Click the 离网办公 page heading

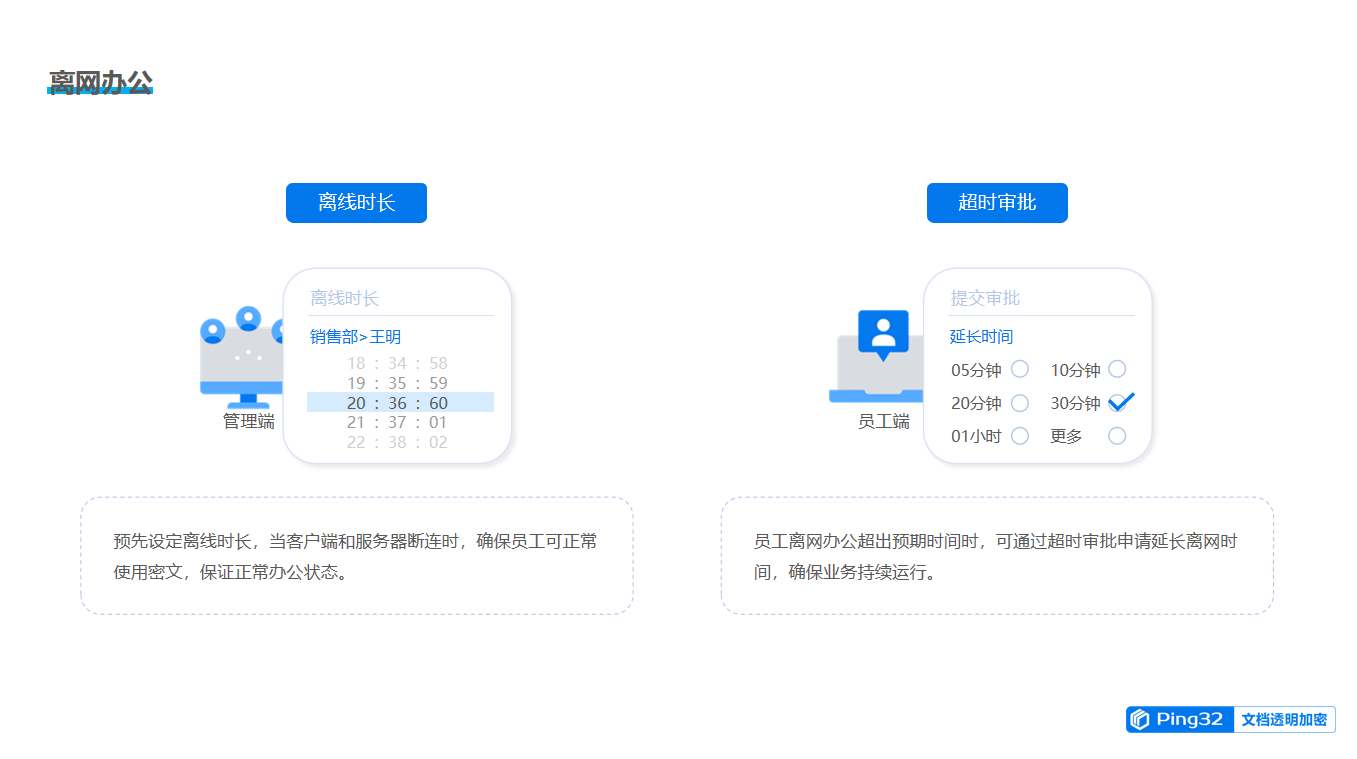[x=101, y=83]
